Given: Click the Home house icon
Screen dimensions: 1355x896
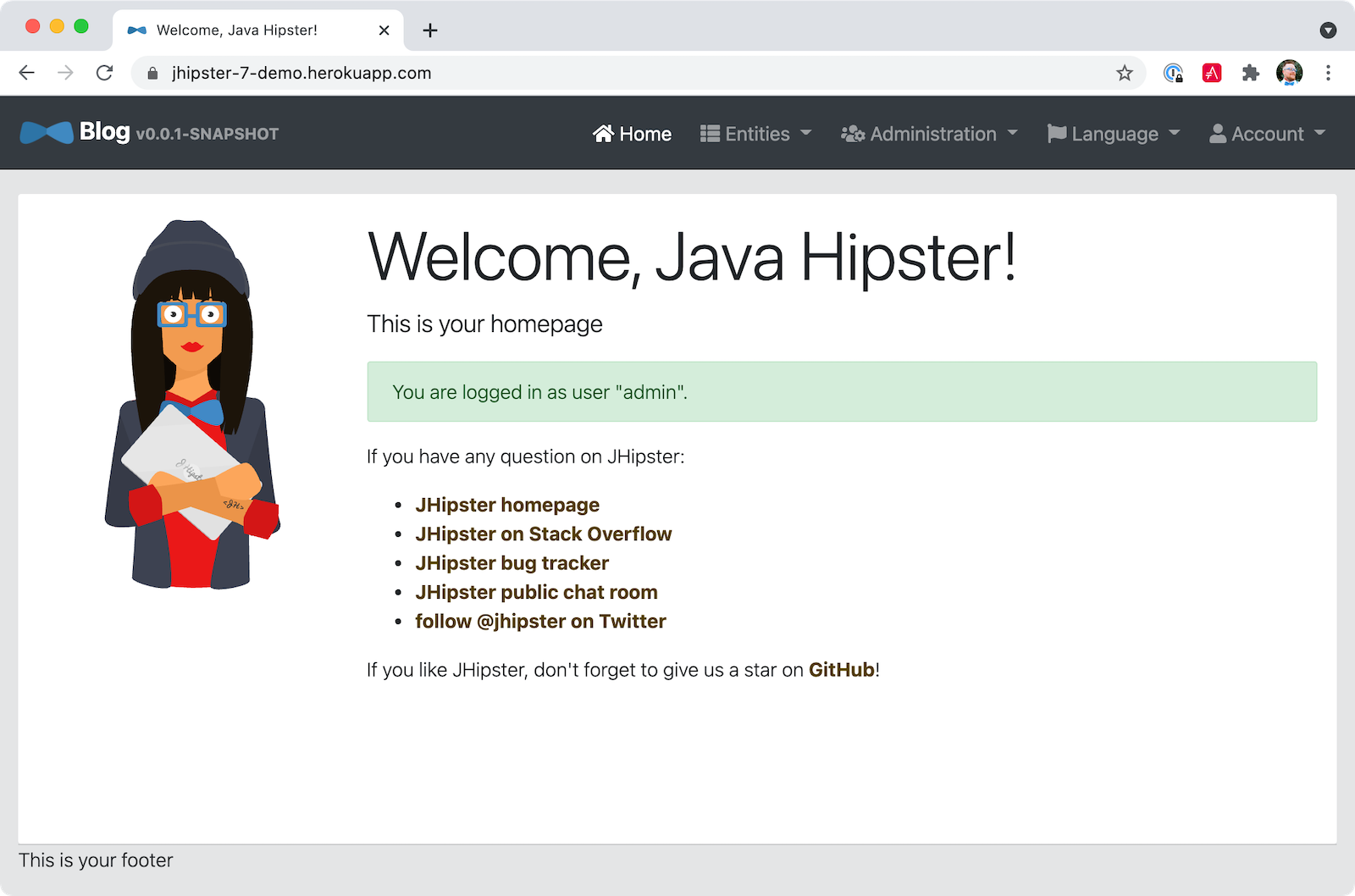Looking at the screenshot, I should (x=603, y=134).
